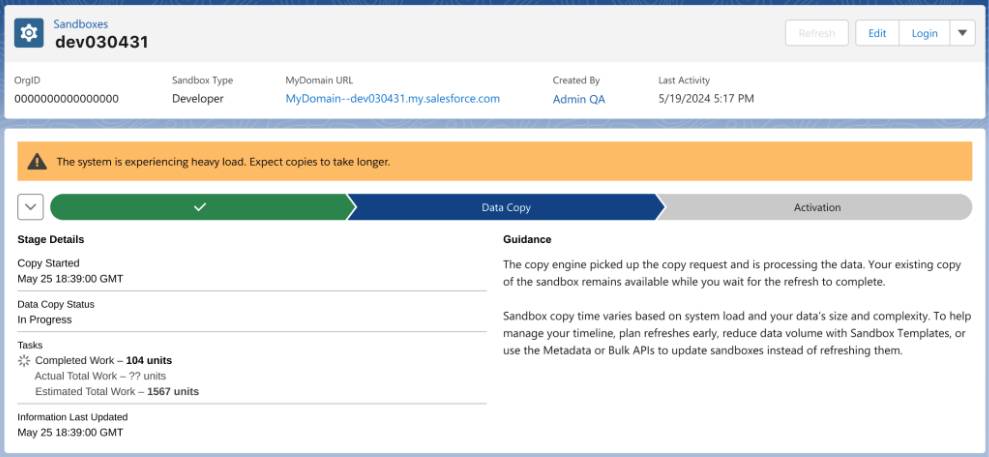The width and height of the screenshot is (989, 457).
Task: Click the OrgID value 000000000000000
Action: (x=66, y=99)
